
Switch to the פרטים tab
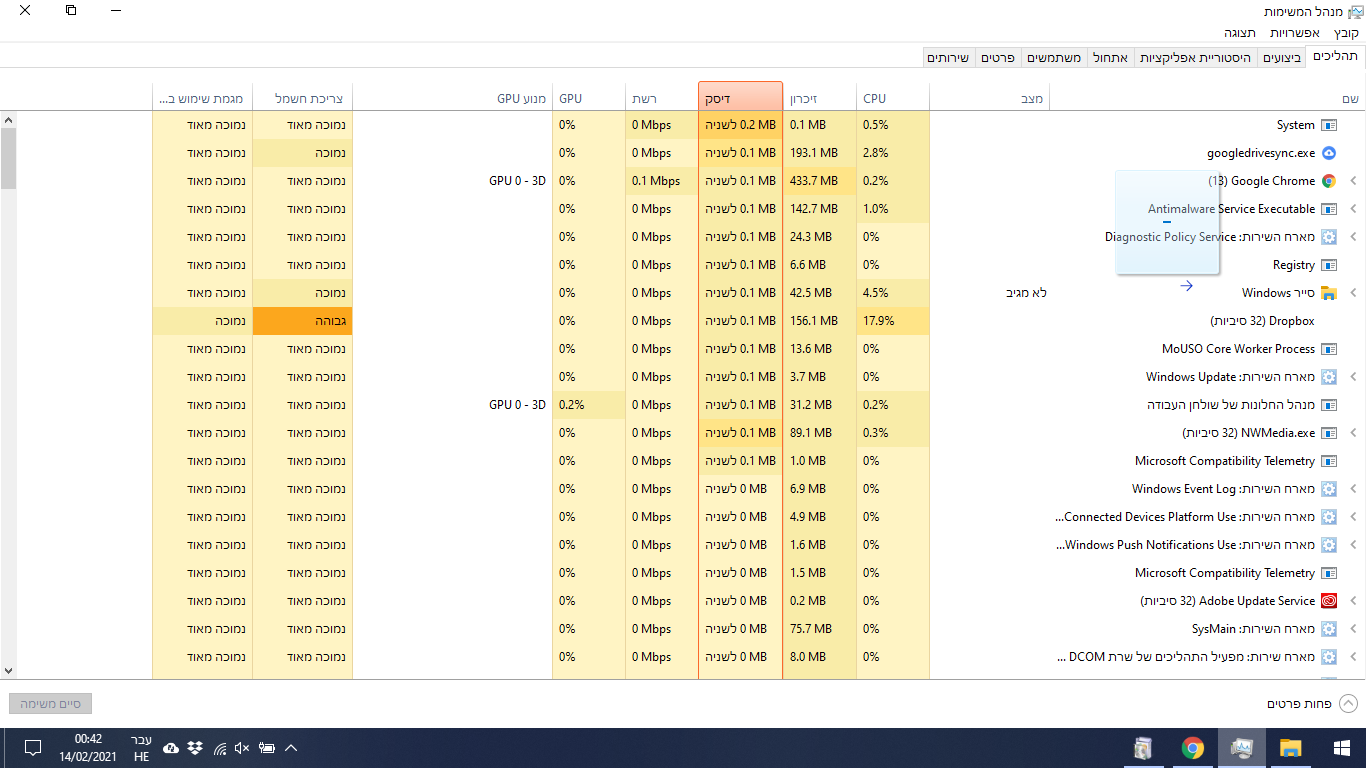pos(998,58)
